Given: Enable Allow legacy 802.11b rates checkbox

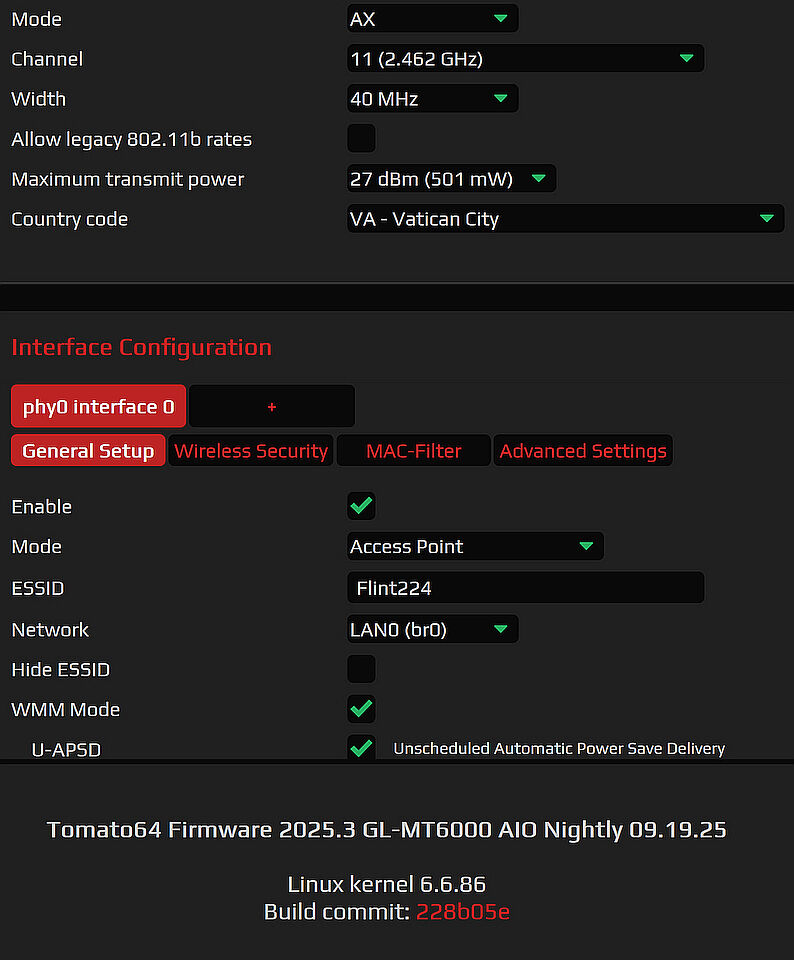Looking at the screenshot, I should point(361,138).
